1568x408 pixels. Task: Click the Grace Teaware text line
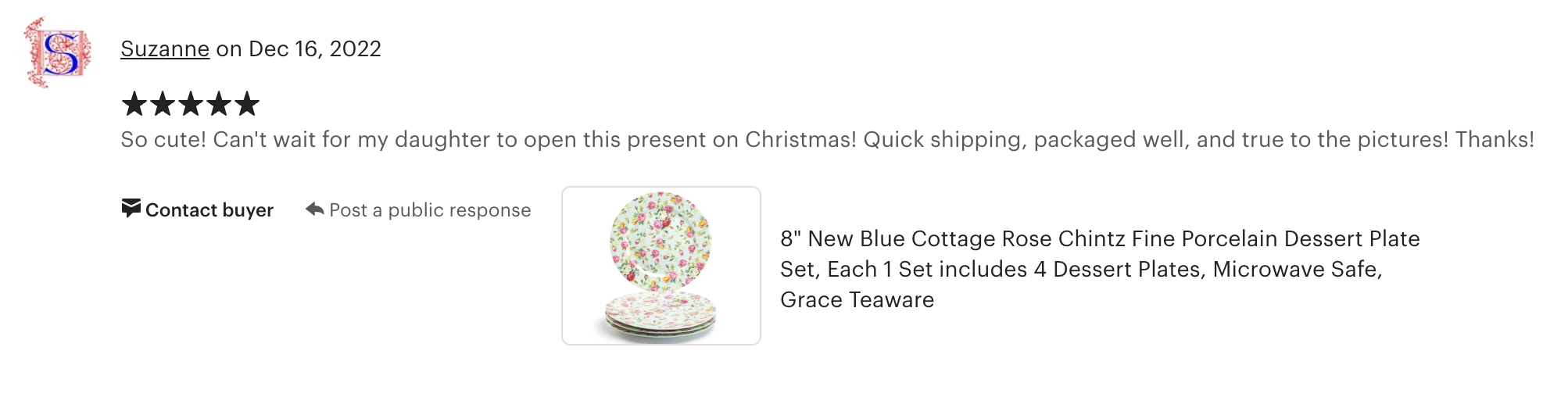pyautogui.click(x=857, y=299)
